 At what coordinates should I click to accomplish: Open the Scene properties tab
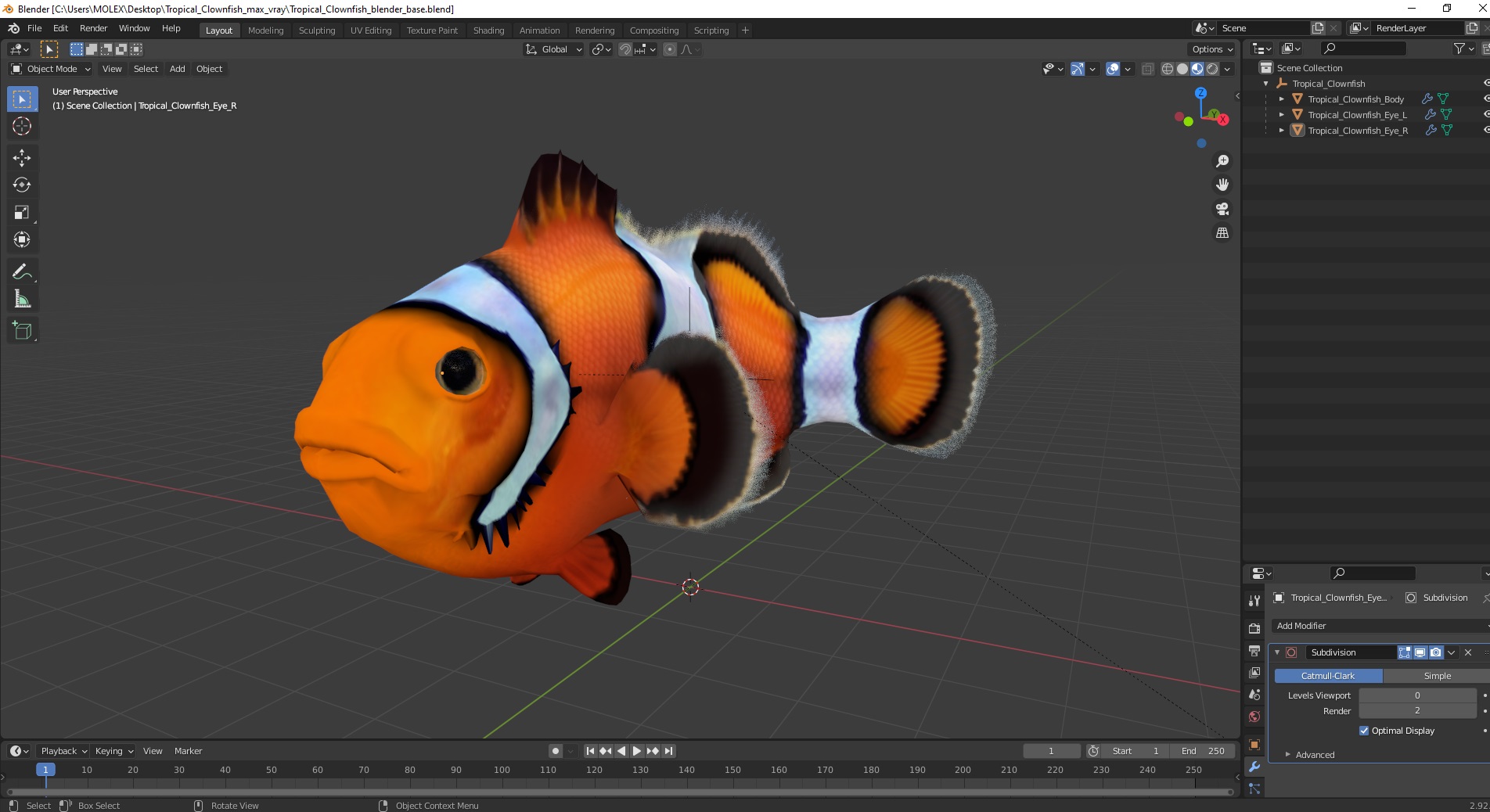[1254, 695]
